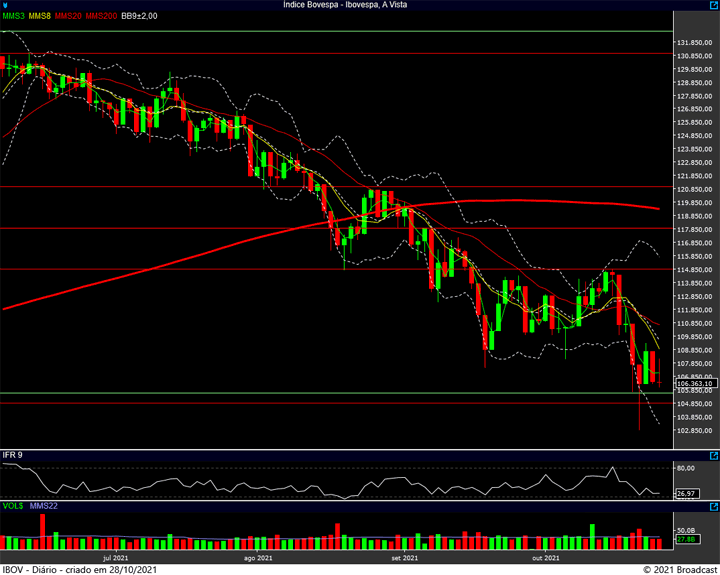This screenshot has height=575, width=720.
Task: Select the MMS22 volume average label
Action: click(44, 506)
